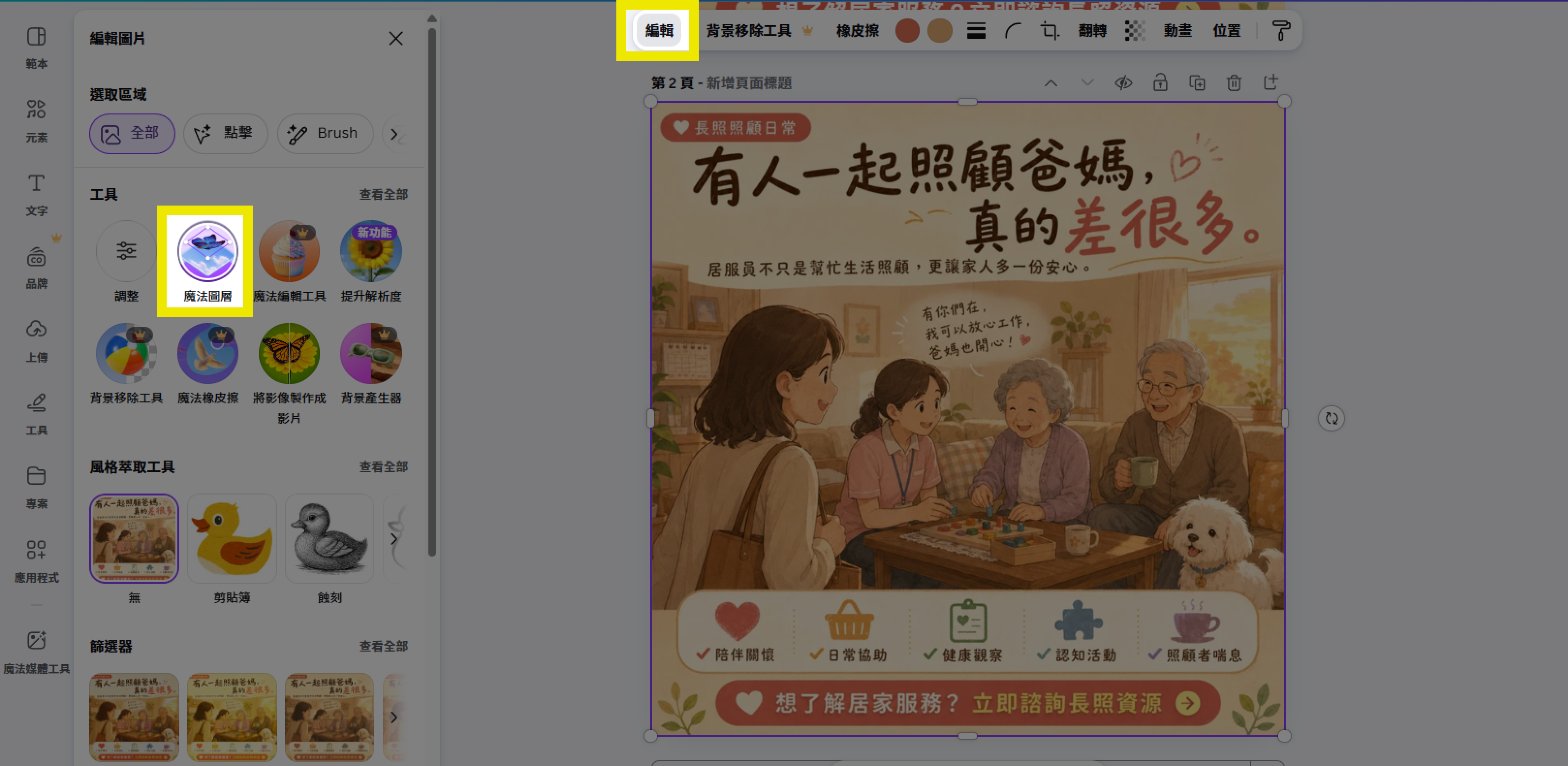Open the 魔法圖層 magic layers tool
Image resolution: width=1568 pixels, height=766 pixels.
pyautogui.click(x=207, y=262)
